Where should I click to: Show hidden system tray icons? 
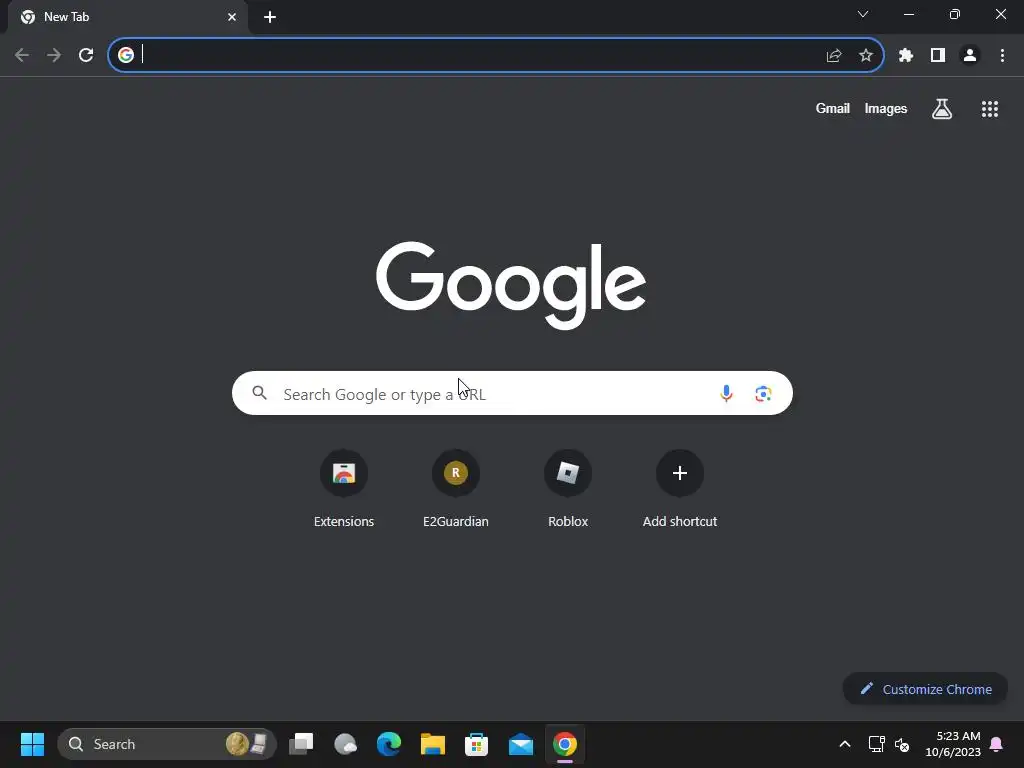pos(844,744)
